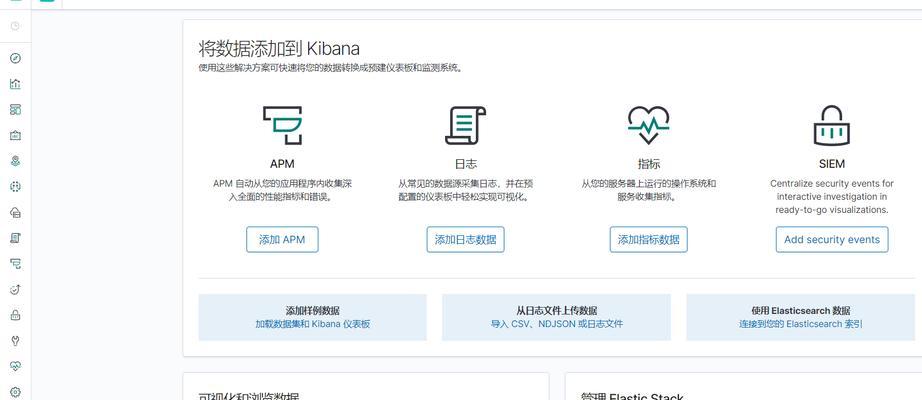Screen dimensions: 922x400
Task: Click the Centralize security events description text
Action: (x=832, y=196)
